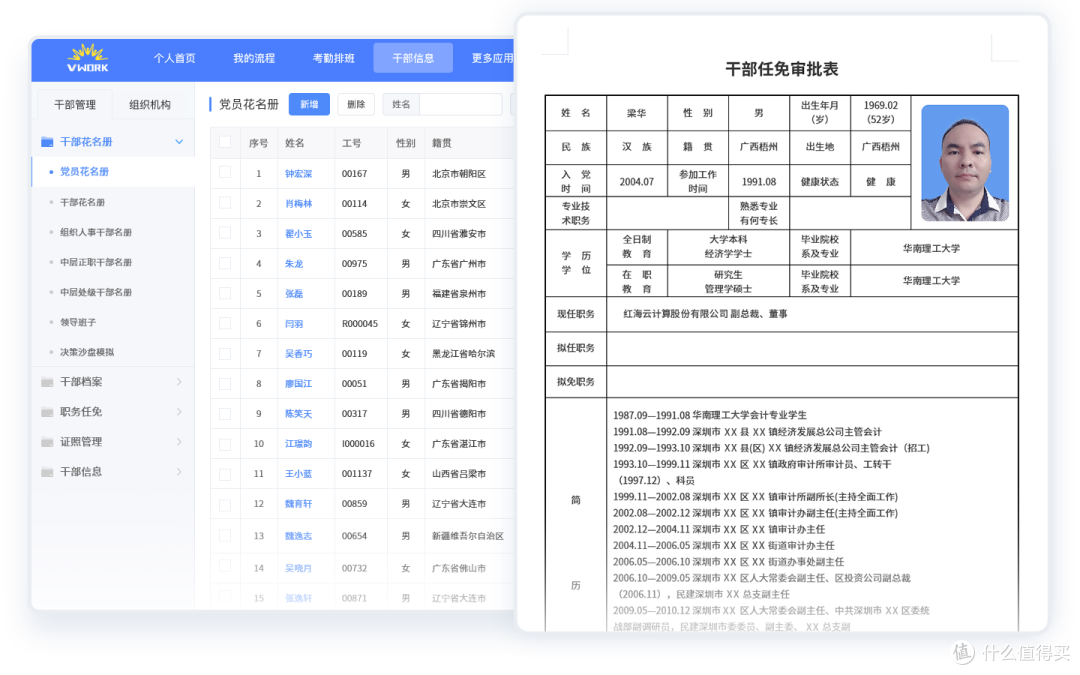Image resolution: width=1080 pixels, height=675 pixels.
Task: Click the 工号 column header
Action: click(351, 143)
